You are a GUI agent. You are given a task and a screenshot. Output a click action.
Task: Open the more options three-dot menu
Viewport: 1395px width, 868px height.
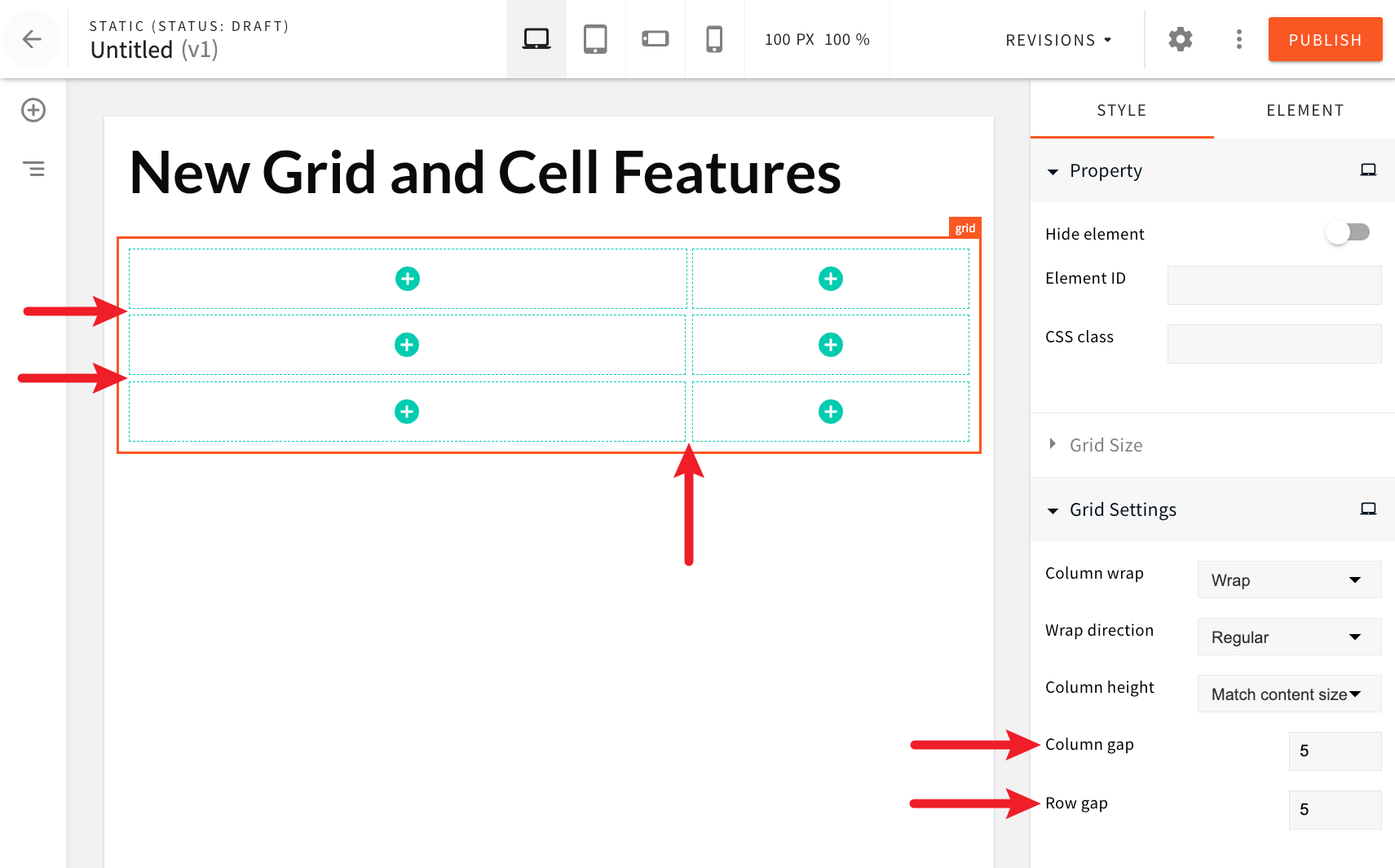[1238, 38]
